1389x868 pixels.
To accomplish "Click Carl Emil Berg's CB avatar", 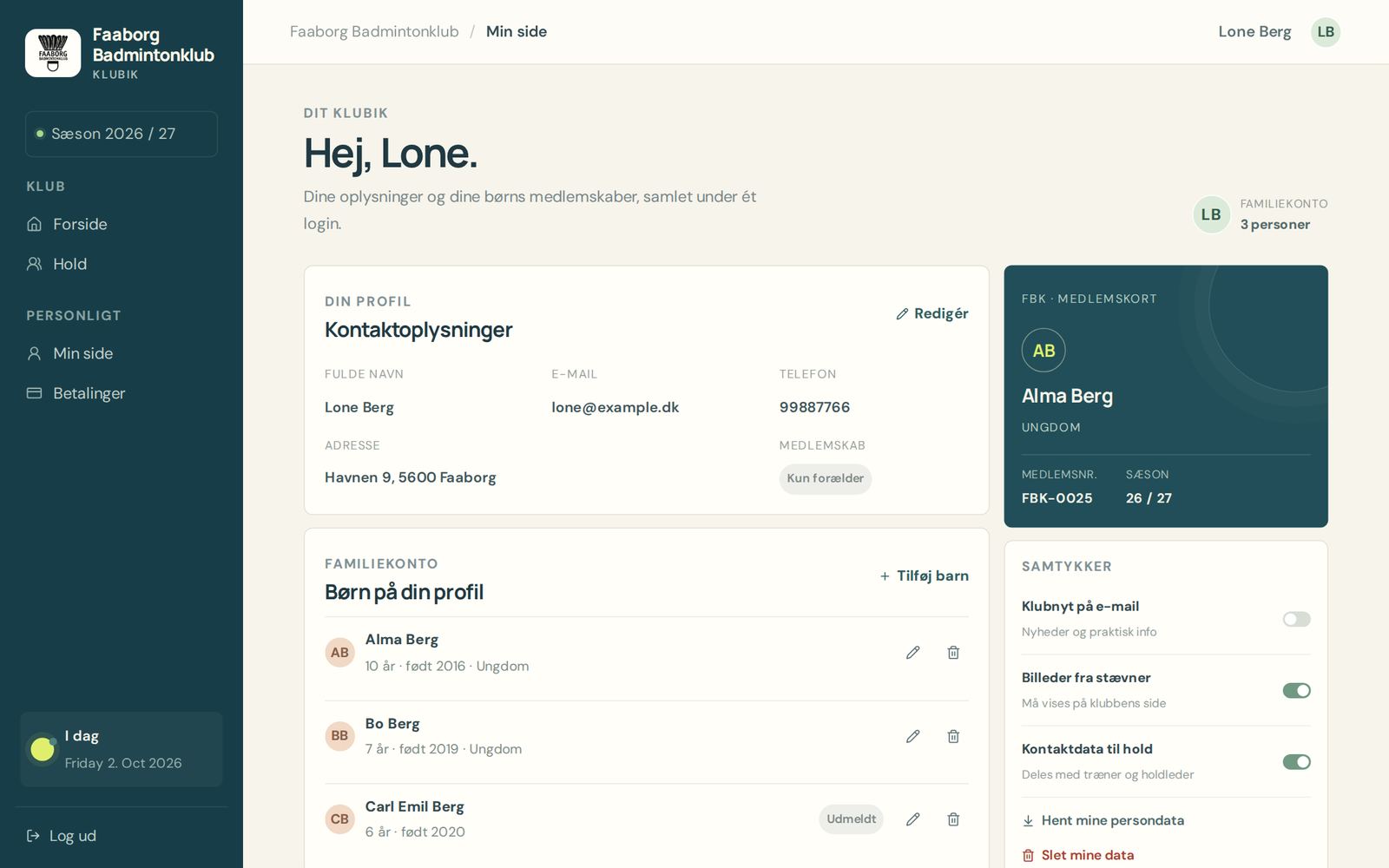I will tap(339, 819).
